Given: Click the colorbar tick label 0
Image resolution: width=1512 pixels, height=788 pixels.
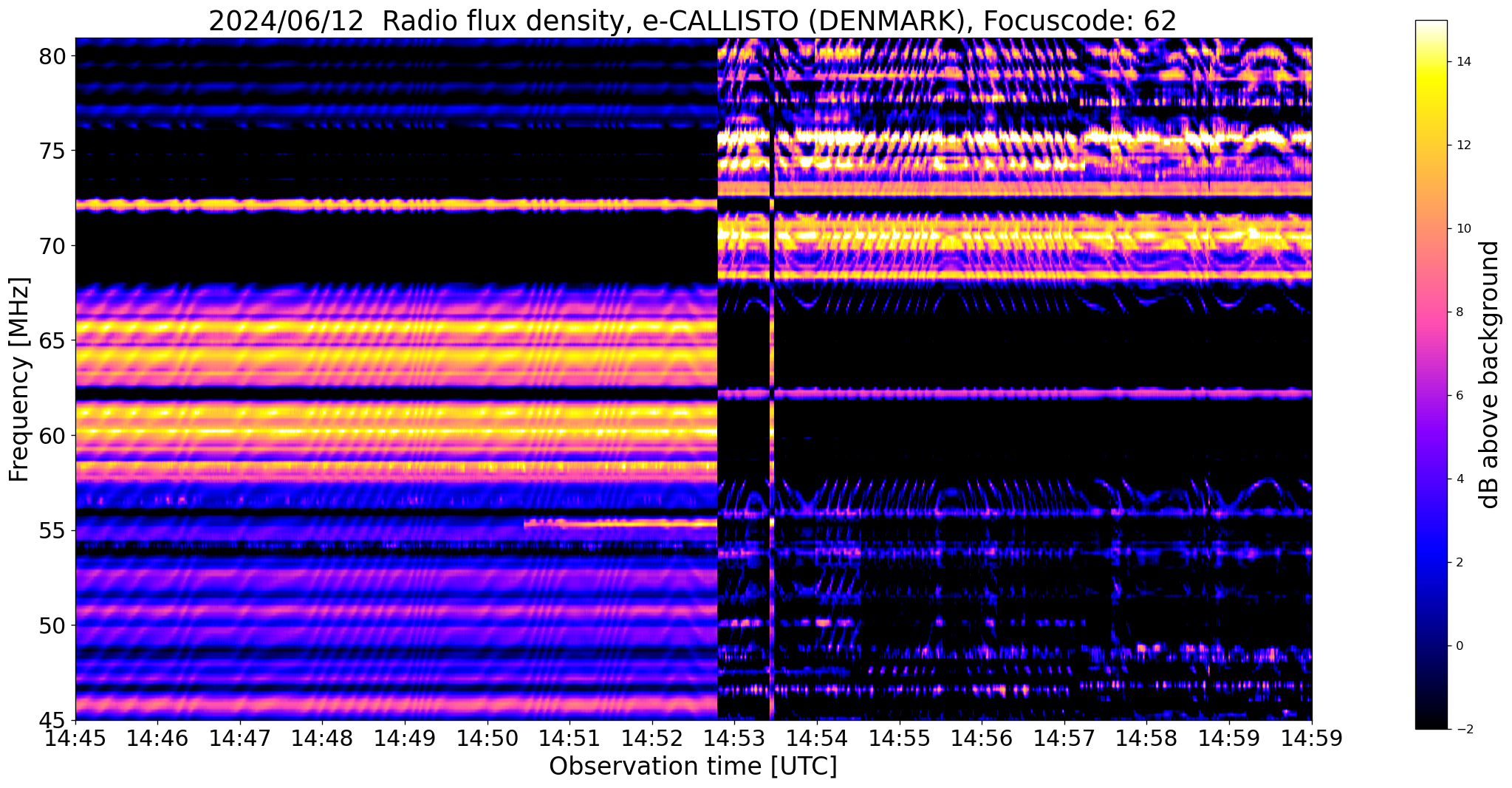Looking at the screenshot, I should [x=1458, y=646].
